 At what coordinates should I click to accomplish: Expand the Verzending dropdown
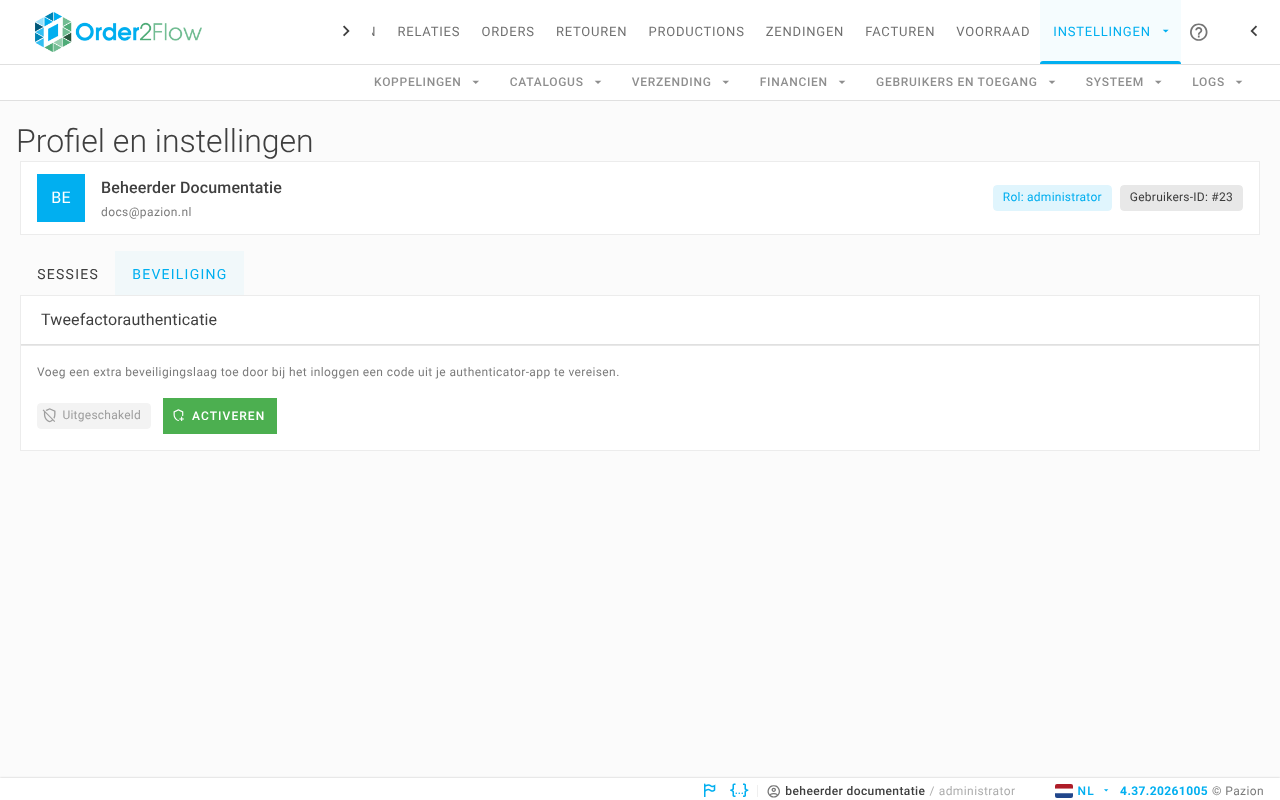click(x=681, y=82)
